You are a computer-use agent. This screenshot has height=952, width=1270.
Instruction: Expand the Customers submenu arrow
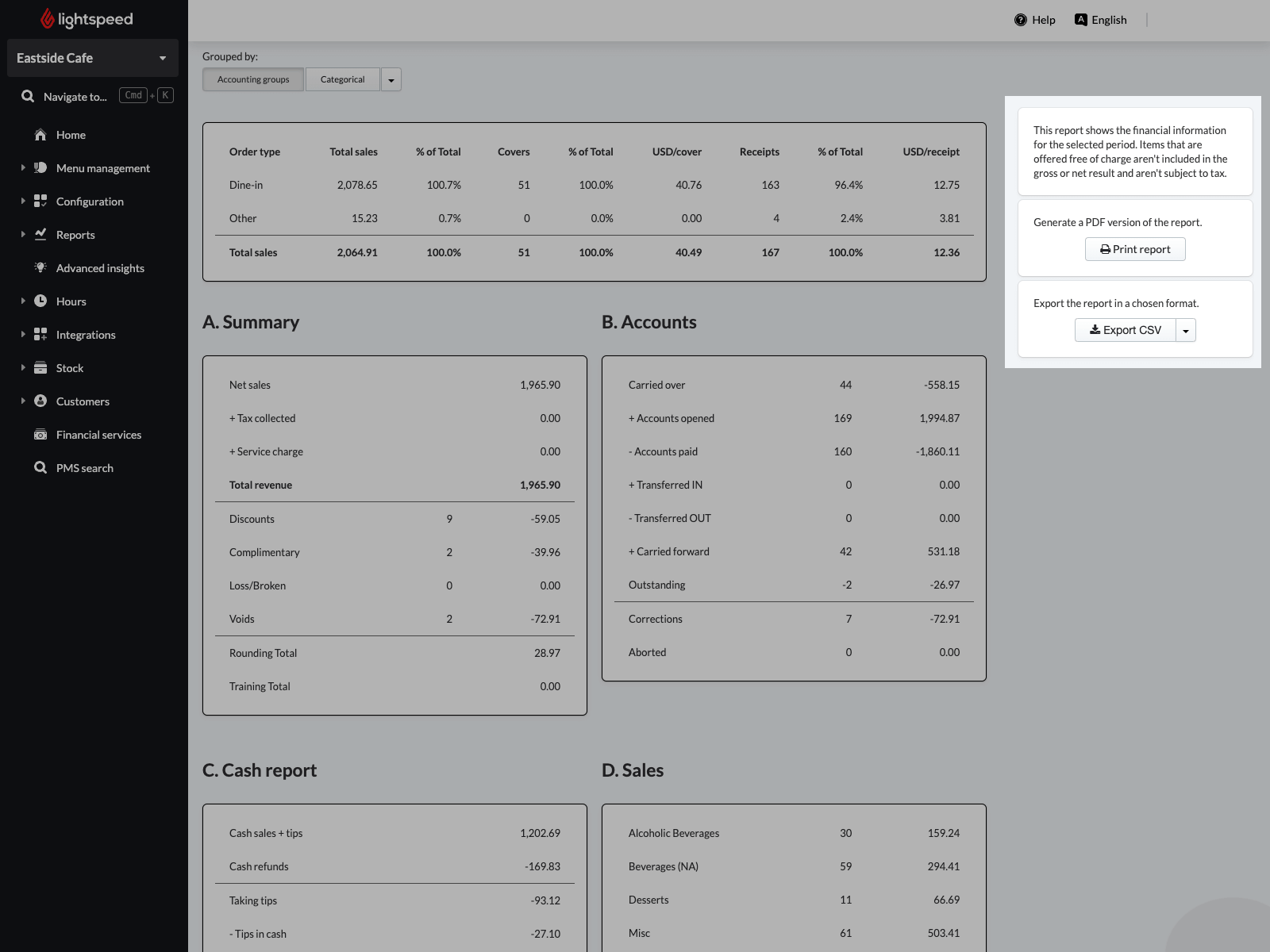point(23,401)
